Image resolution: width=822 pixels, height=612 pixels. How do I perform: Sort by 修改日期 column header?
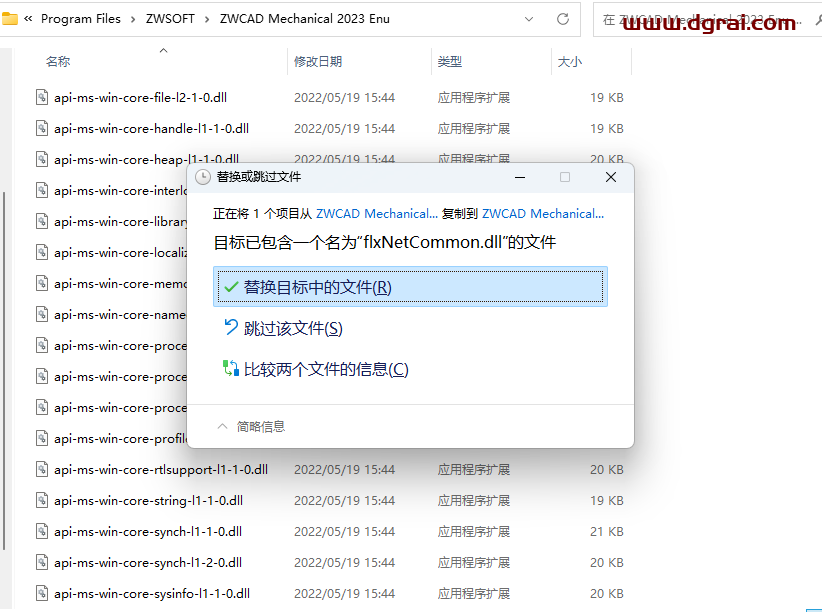(x=318, y=61)
